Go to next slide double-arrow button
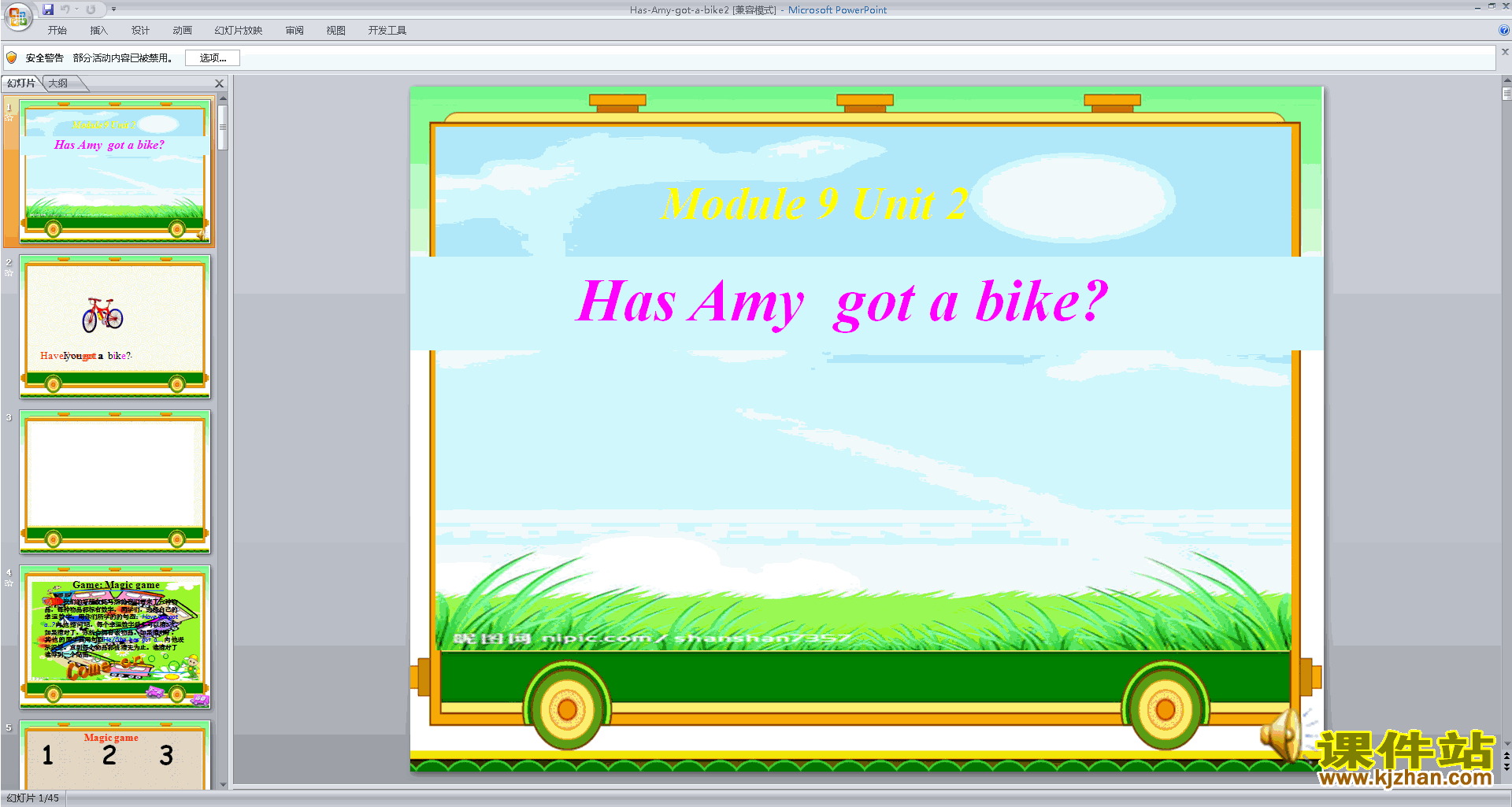The height and width of the screenshot is (807, 1512). point(1506,767)
